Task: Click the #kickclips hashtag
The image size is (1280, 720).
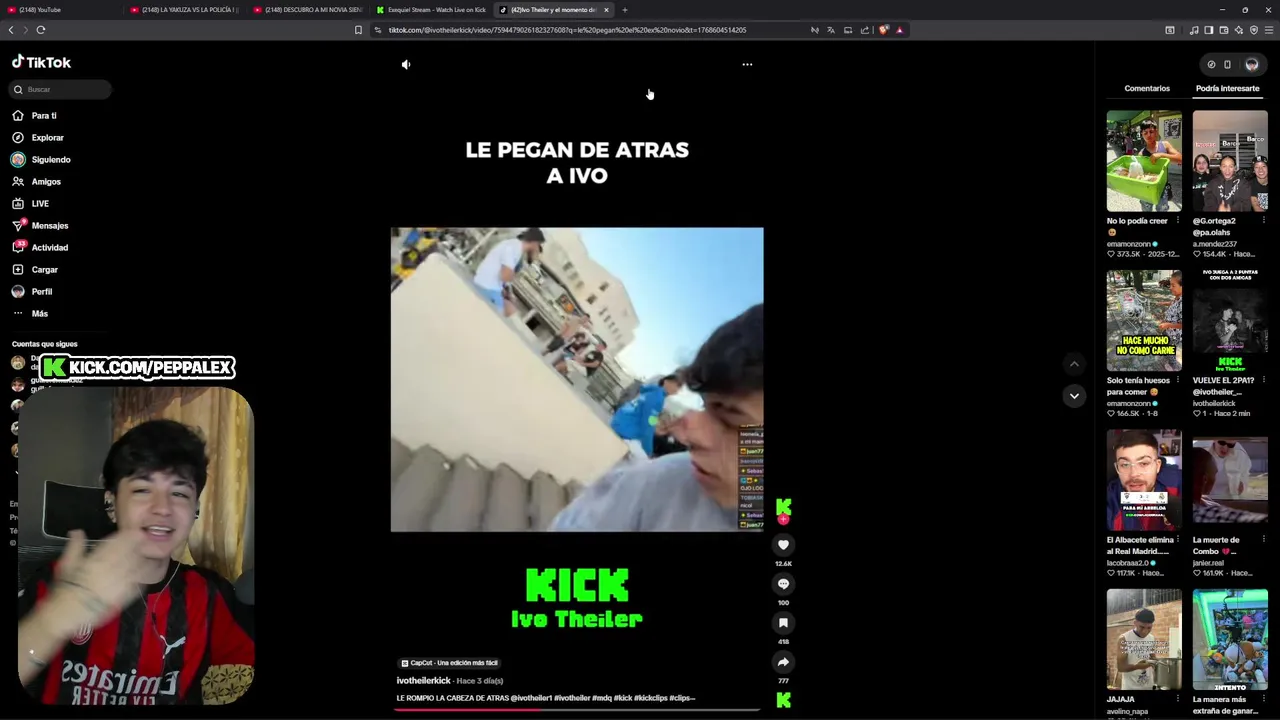Action: [x=652, y=698]
